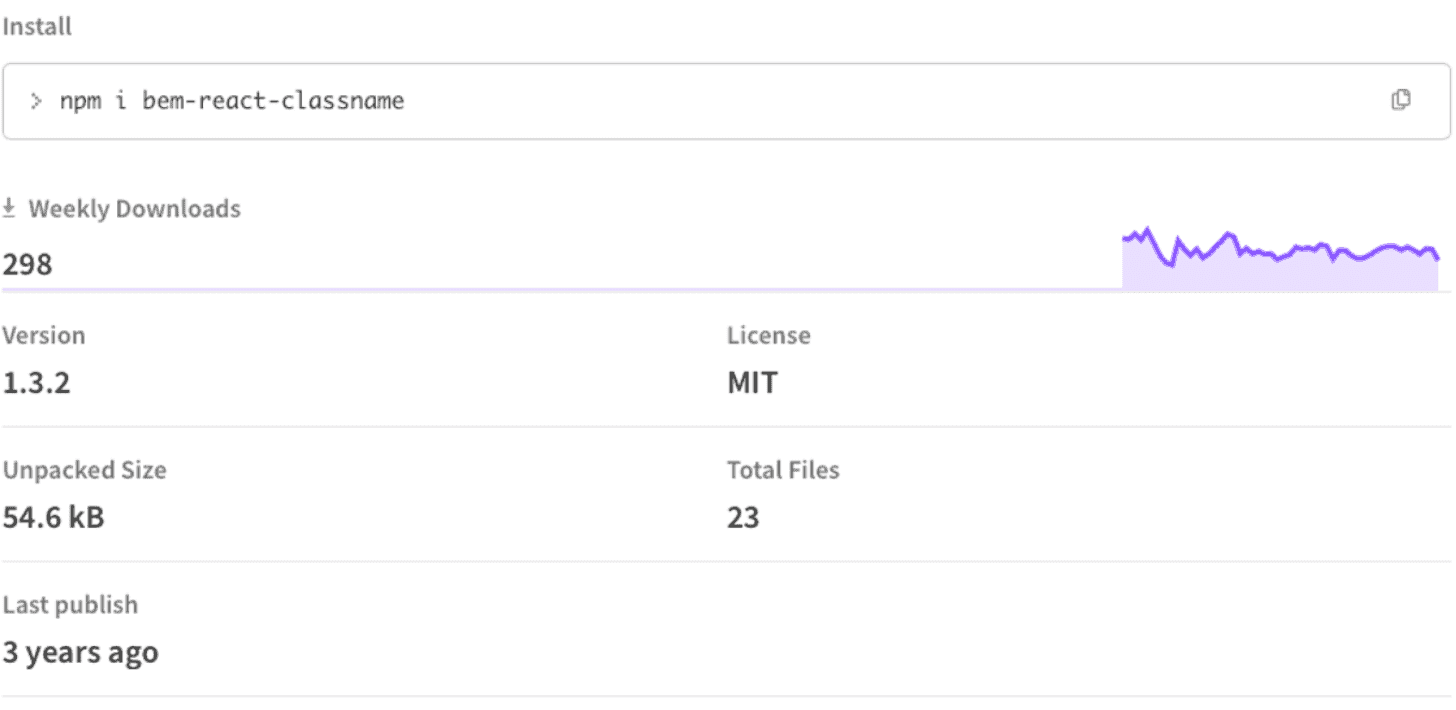The width and height of the screenshot is (1456, 710).
Task: Click the Version label
Action: [x=43, y=336]
